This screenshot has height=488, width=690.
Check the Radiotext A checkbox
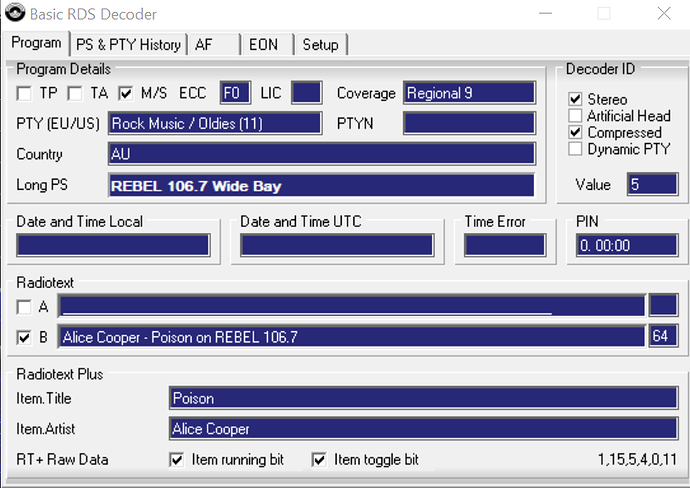click(x=25, y=307)
